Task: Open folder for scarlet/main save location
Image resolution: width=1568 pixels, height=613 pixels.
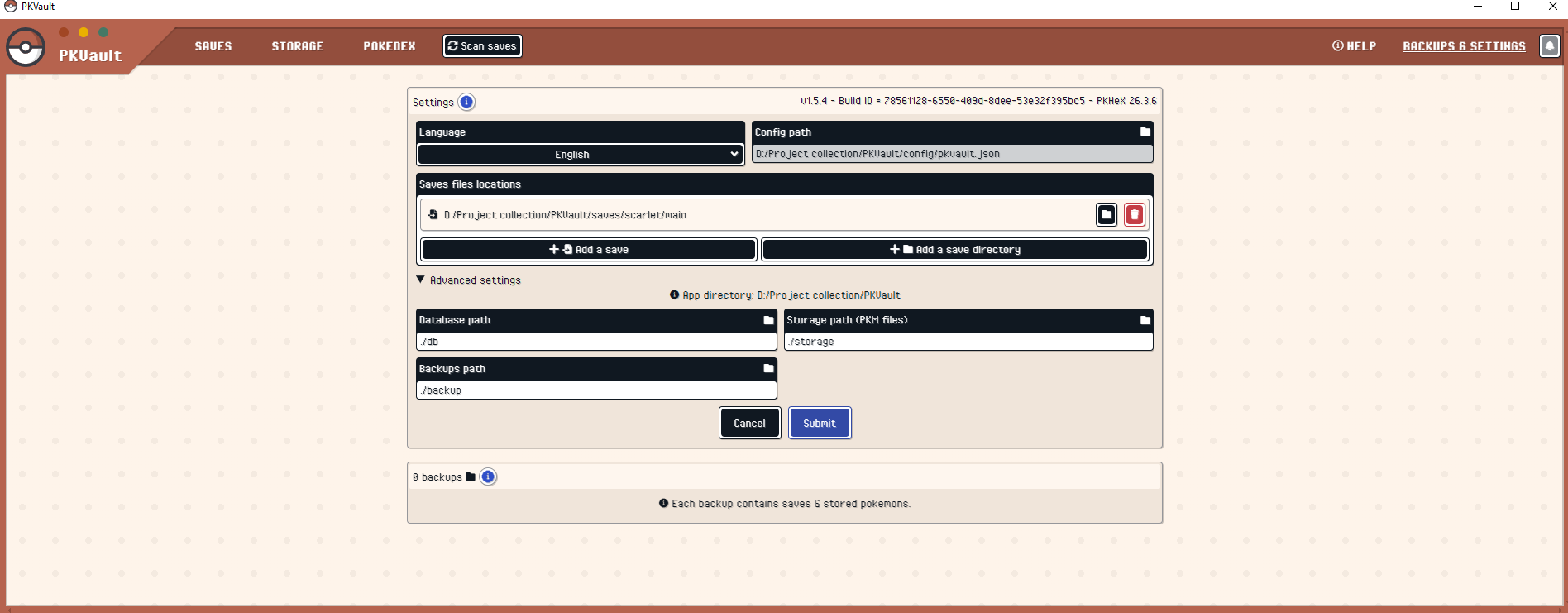Action: coord(1106,215)
